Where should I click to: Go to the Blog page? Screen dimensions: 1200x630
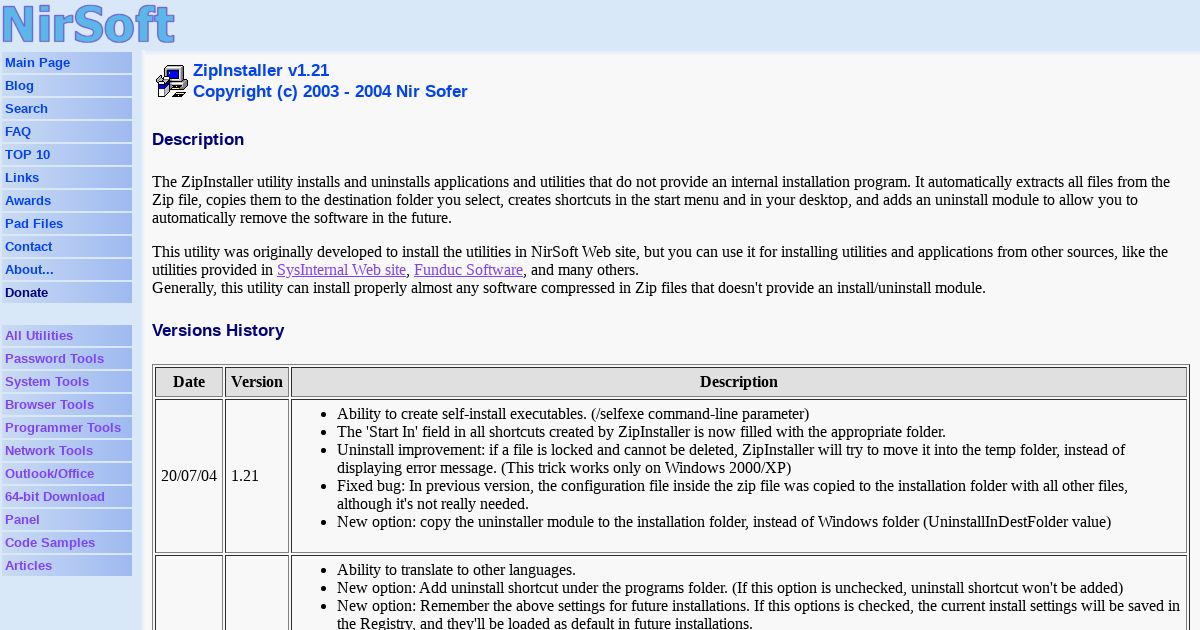click(67, 86)
